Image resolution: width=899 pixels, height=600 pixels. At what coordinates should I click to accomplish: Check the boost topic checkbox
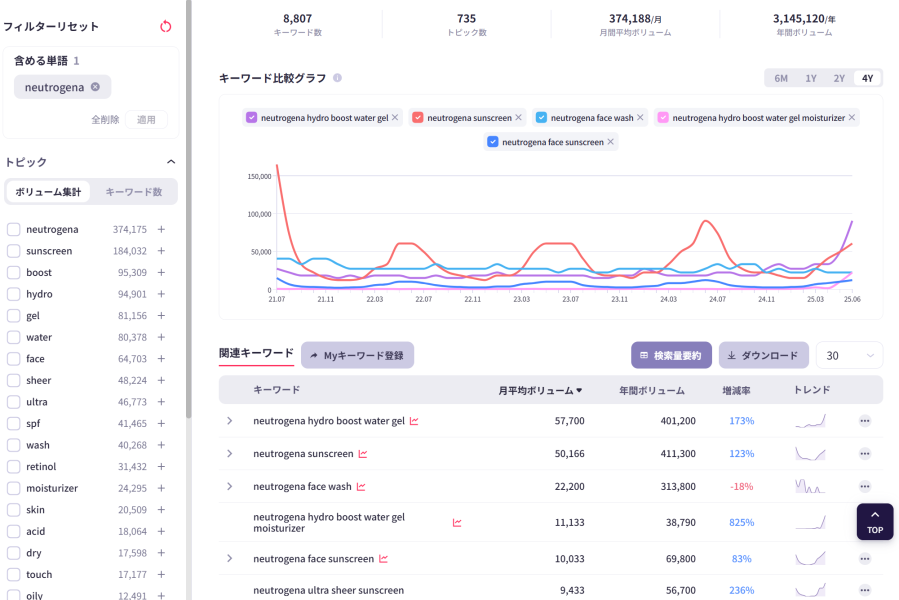14,272
